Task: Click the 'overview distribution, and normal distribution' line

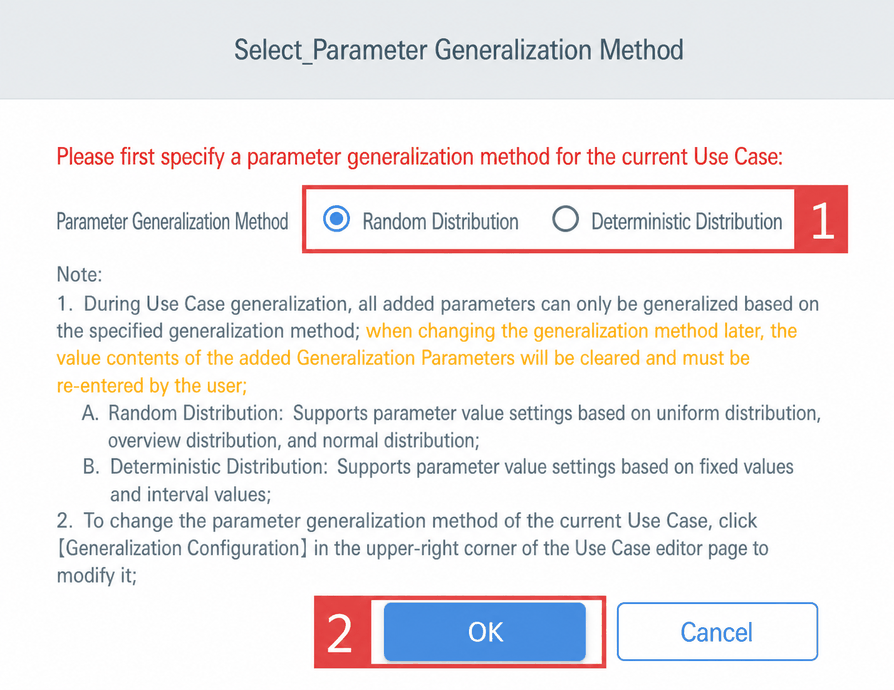Action: [x=294, y=440]
